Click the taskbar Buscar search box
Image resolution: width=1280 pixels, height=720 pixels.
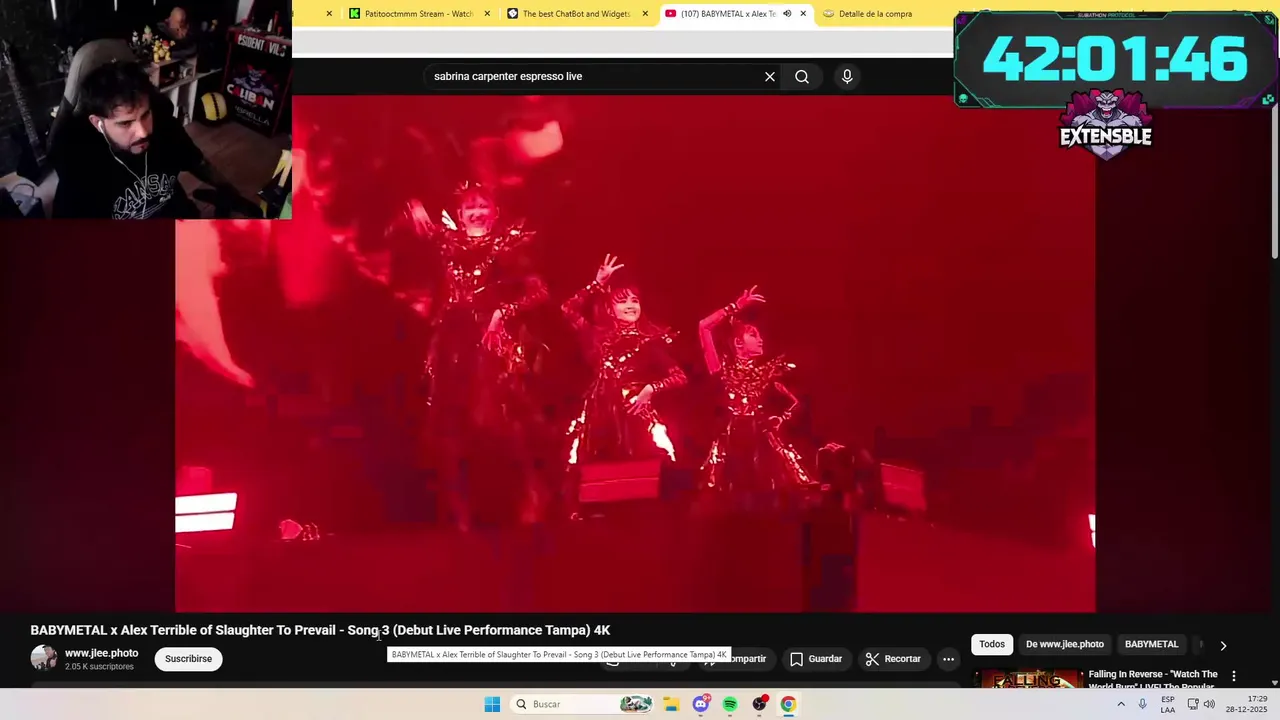coord(583,704)
